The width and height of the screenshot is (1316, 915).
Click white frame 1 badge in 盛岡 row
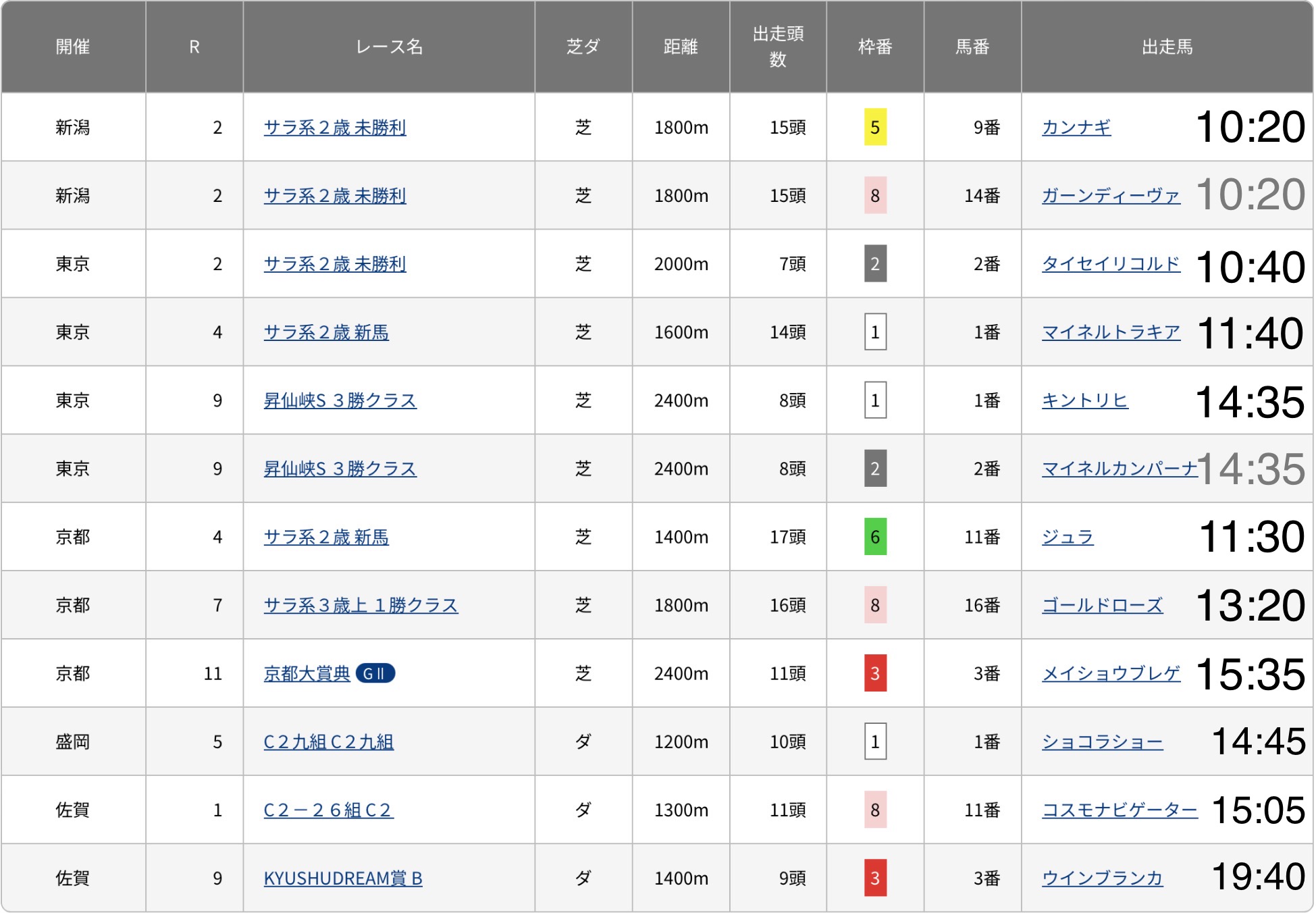[875, 741]
